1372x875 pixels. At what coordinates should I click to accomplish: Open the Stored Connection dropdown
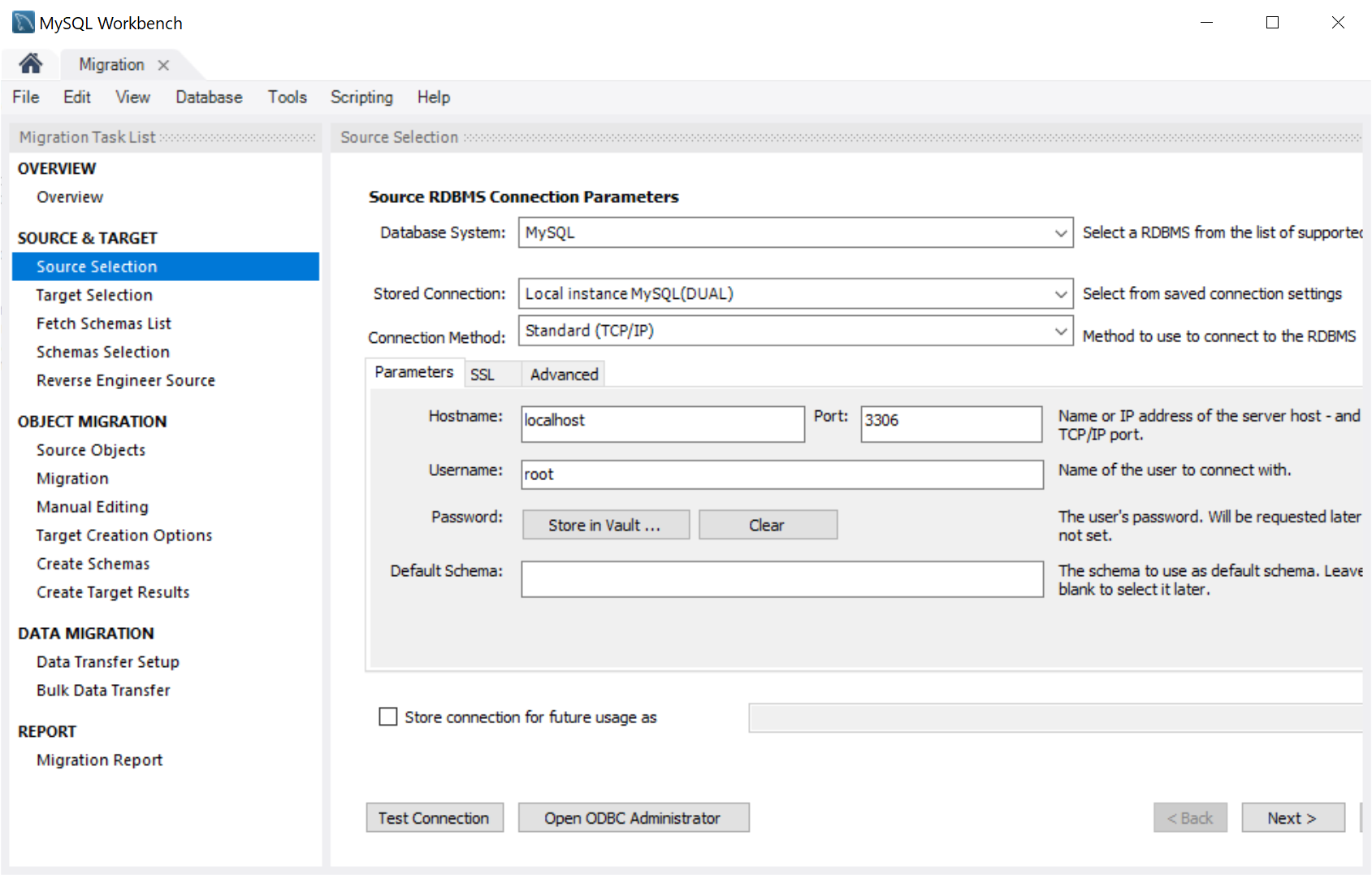[1060, 294]
